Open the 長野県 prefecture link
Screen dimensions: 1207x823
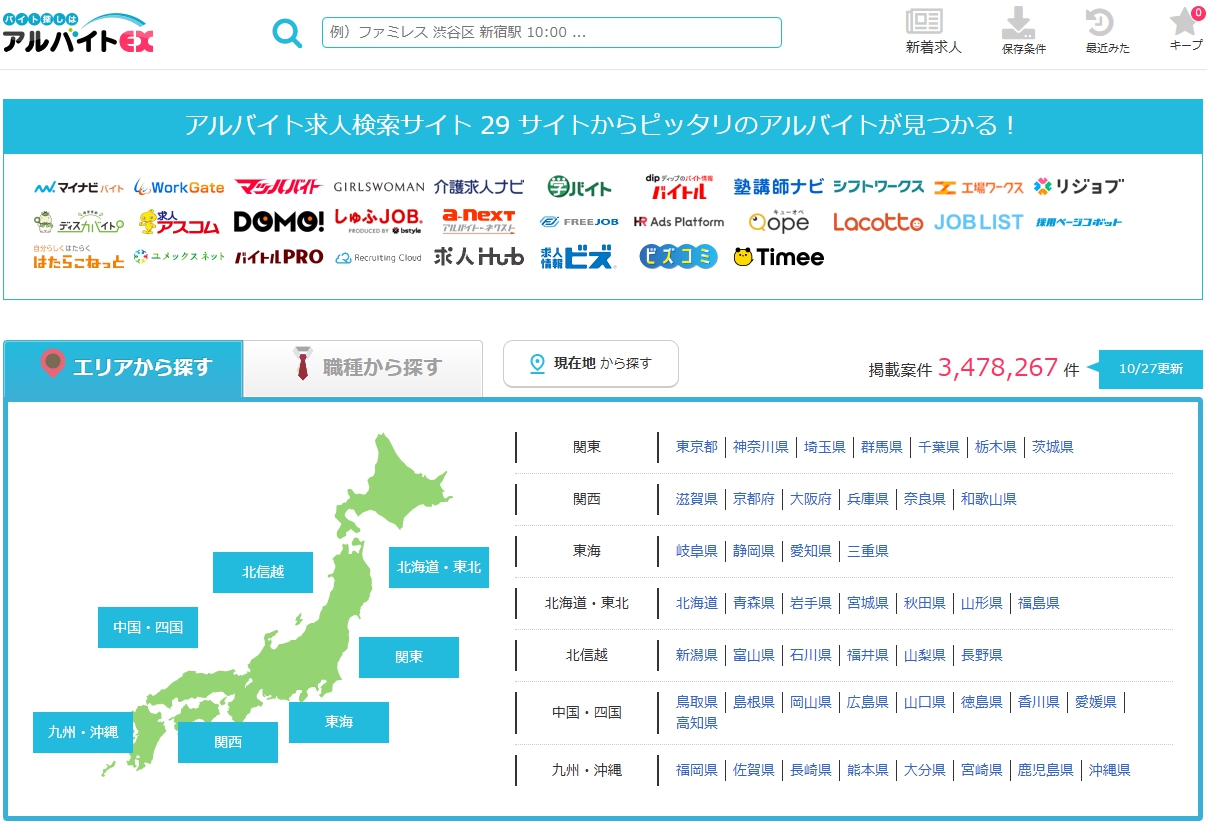[x=982, y=655]
